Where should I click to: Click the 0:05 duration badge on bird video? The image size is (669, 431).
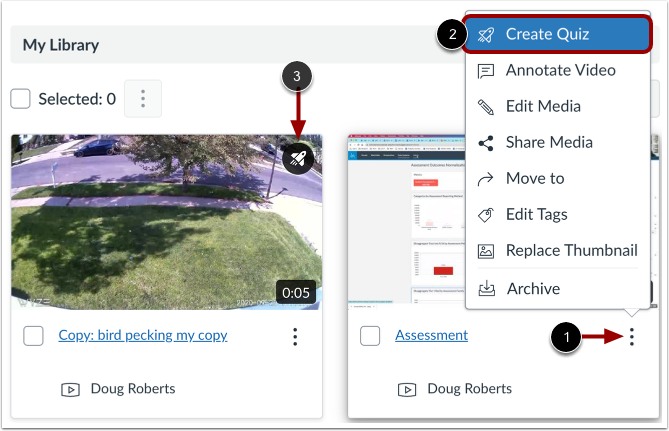[296, 293]
